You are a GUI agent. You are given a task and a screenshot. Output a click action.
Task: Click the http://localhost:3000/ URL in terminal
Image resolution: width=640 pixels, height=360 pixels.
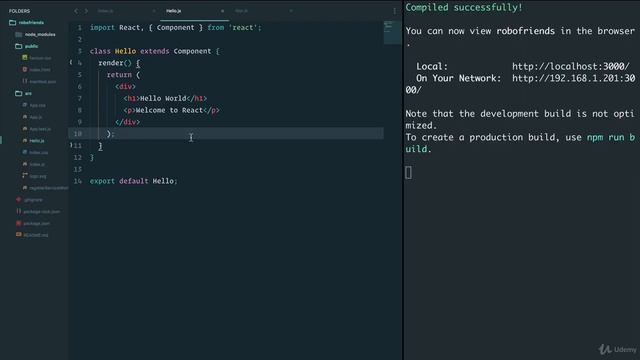coord(571,66)
